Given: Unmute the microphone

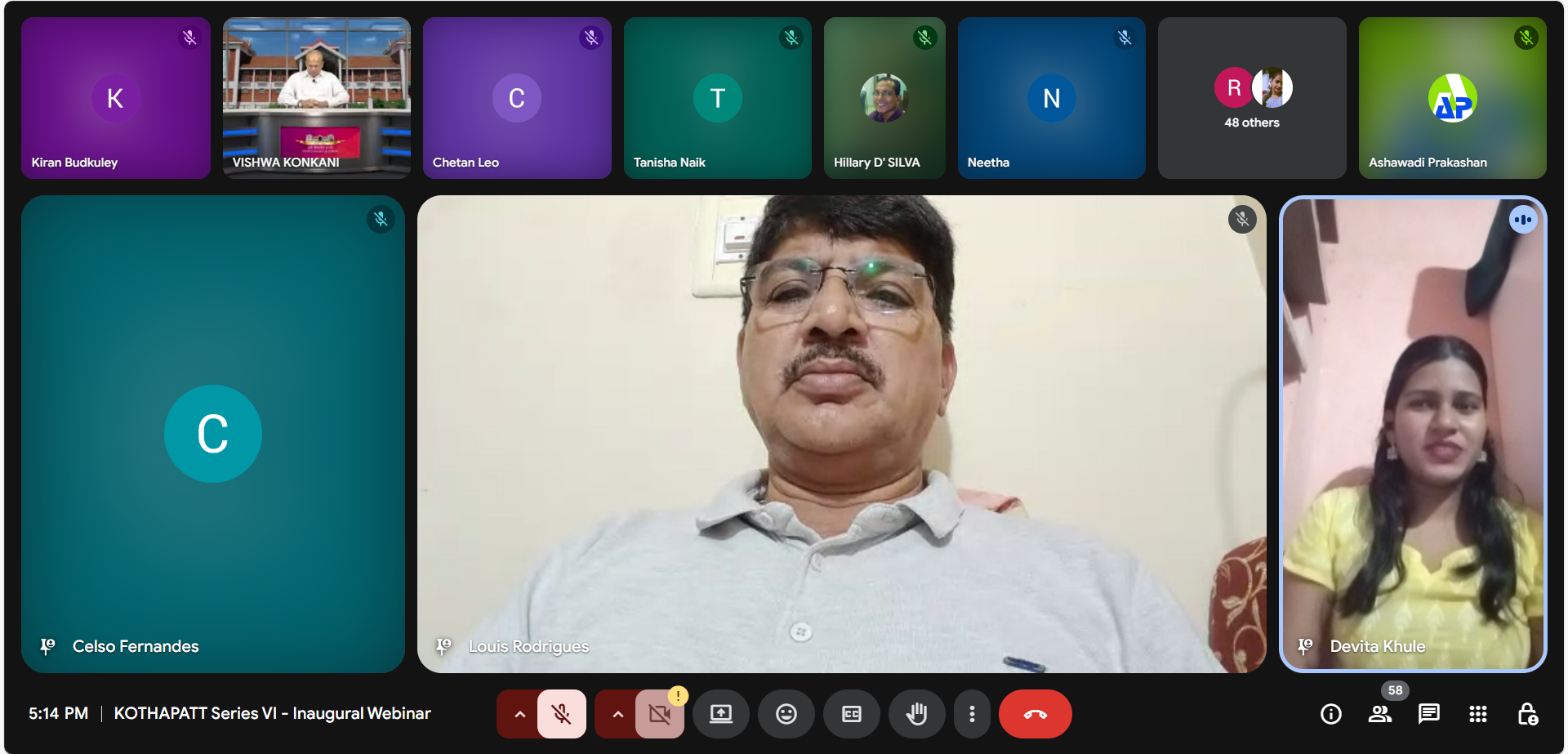Looking at the screenshot, I should click(561, 714).
